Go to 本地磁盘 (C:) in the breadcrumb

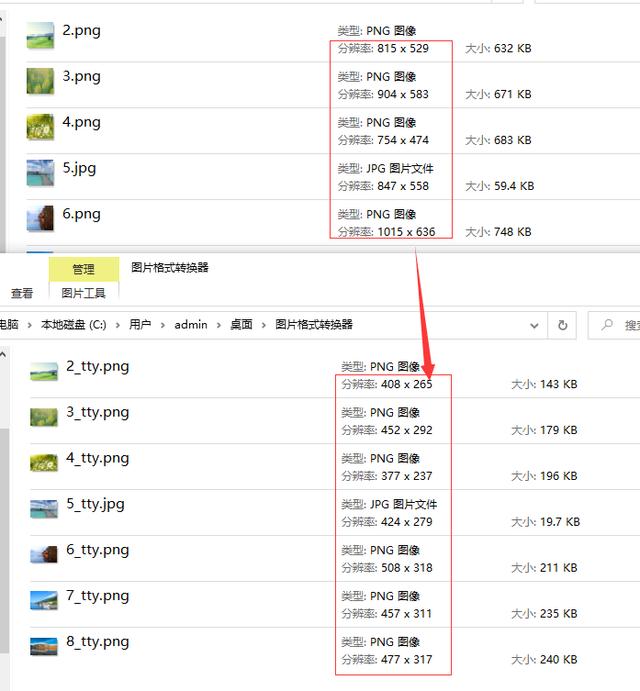(x=73, y=325)
